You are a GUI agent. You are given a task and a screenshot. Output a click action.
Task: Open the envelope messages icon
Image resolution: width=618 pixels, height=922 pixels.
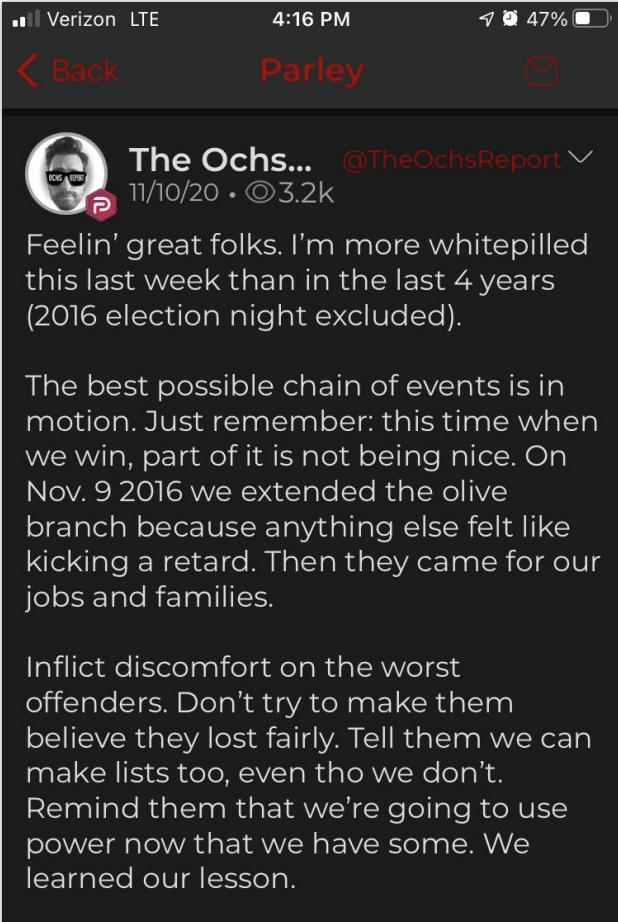(542, 71)
